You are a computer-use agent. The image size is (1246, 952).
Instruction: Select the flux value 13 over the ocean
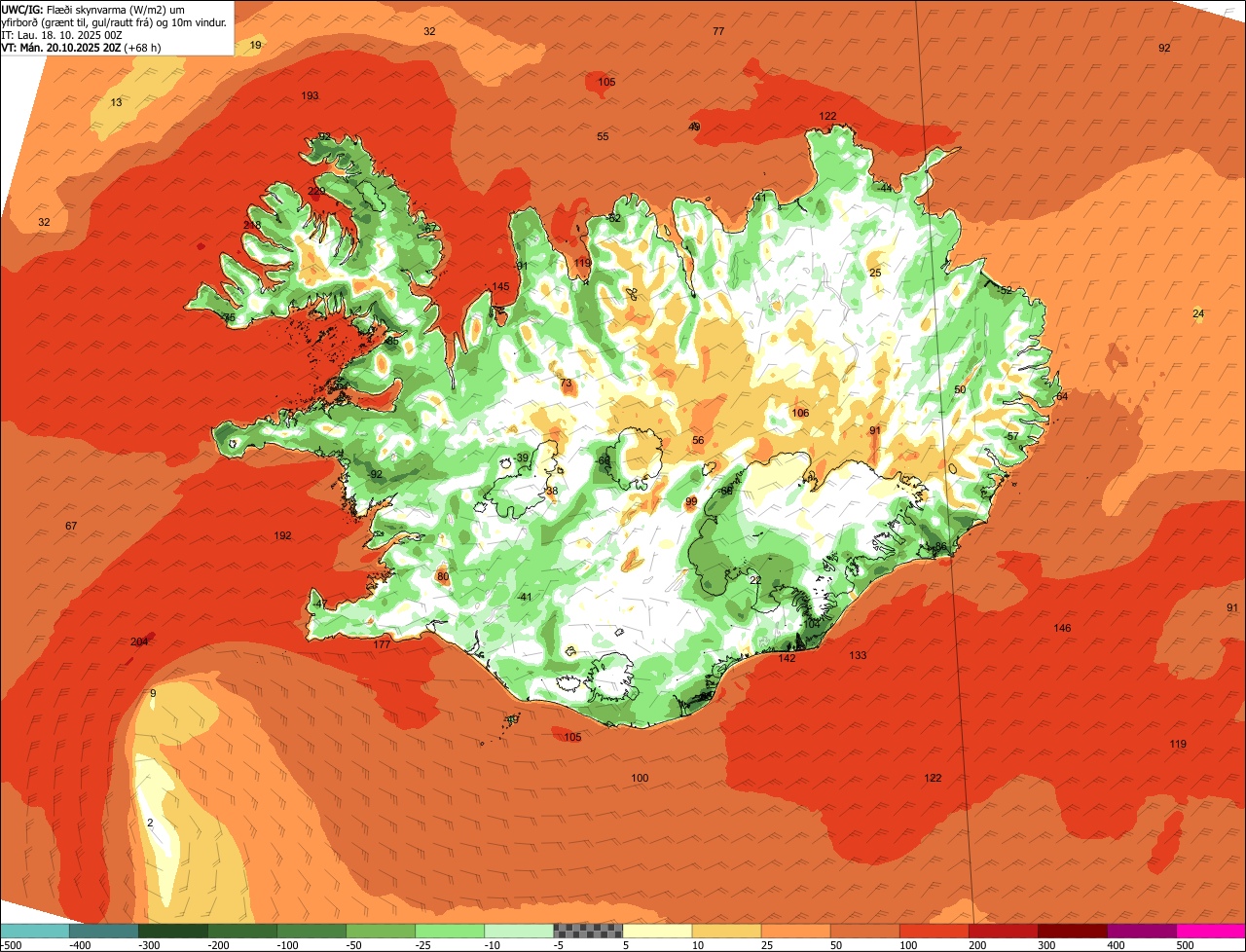(x=116, y=102)
